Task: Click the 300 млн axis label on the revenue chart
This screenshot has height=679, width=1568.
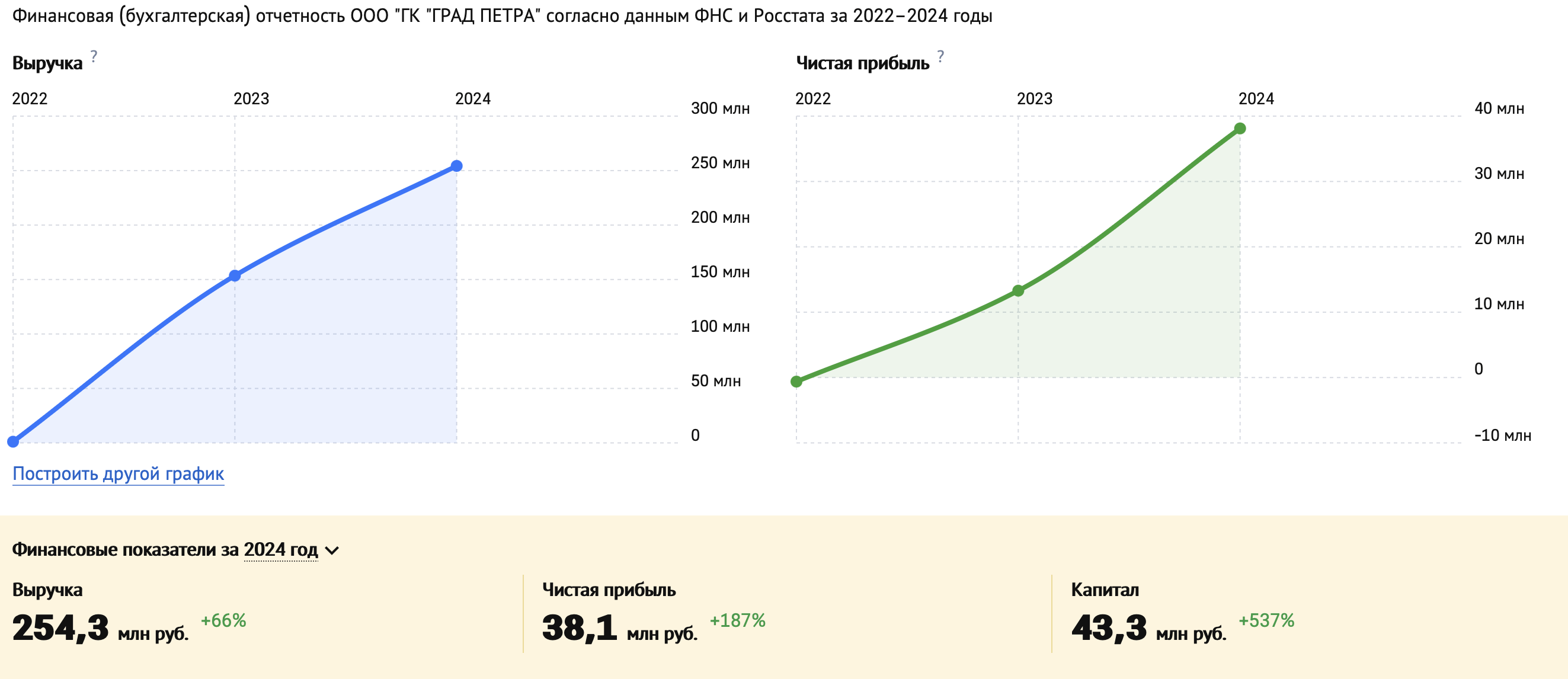Action: point(720,108)
